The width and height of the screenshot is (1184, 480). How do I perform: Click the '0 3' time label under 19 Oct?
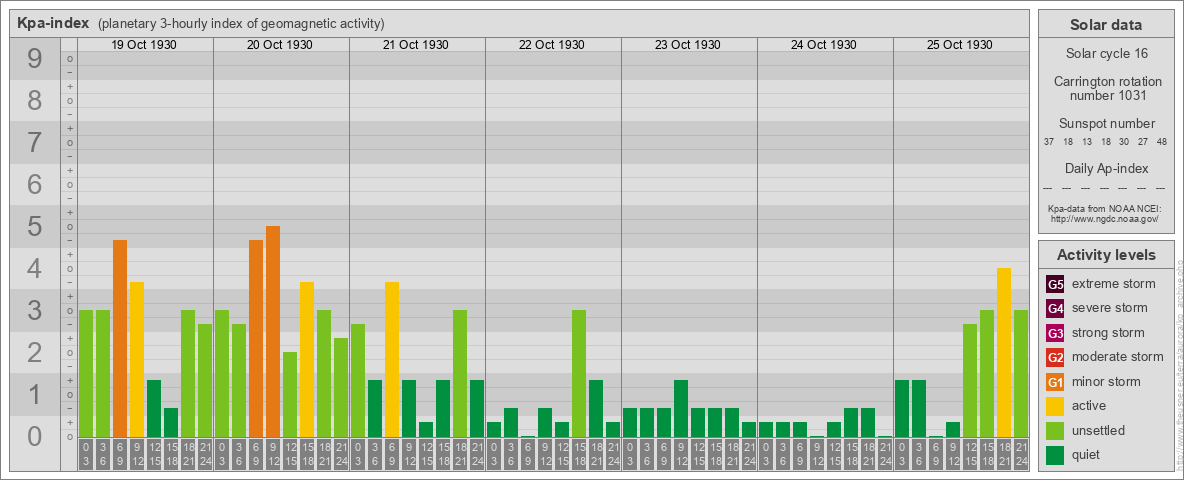coord(86,455)
